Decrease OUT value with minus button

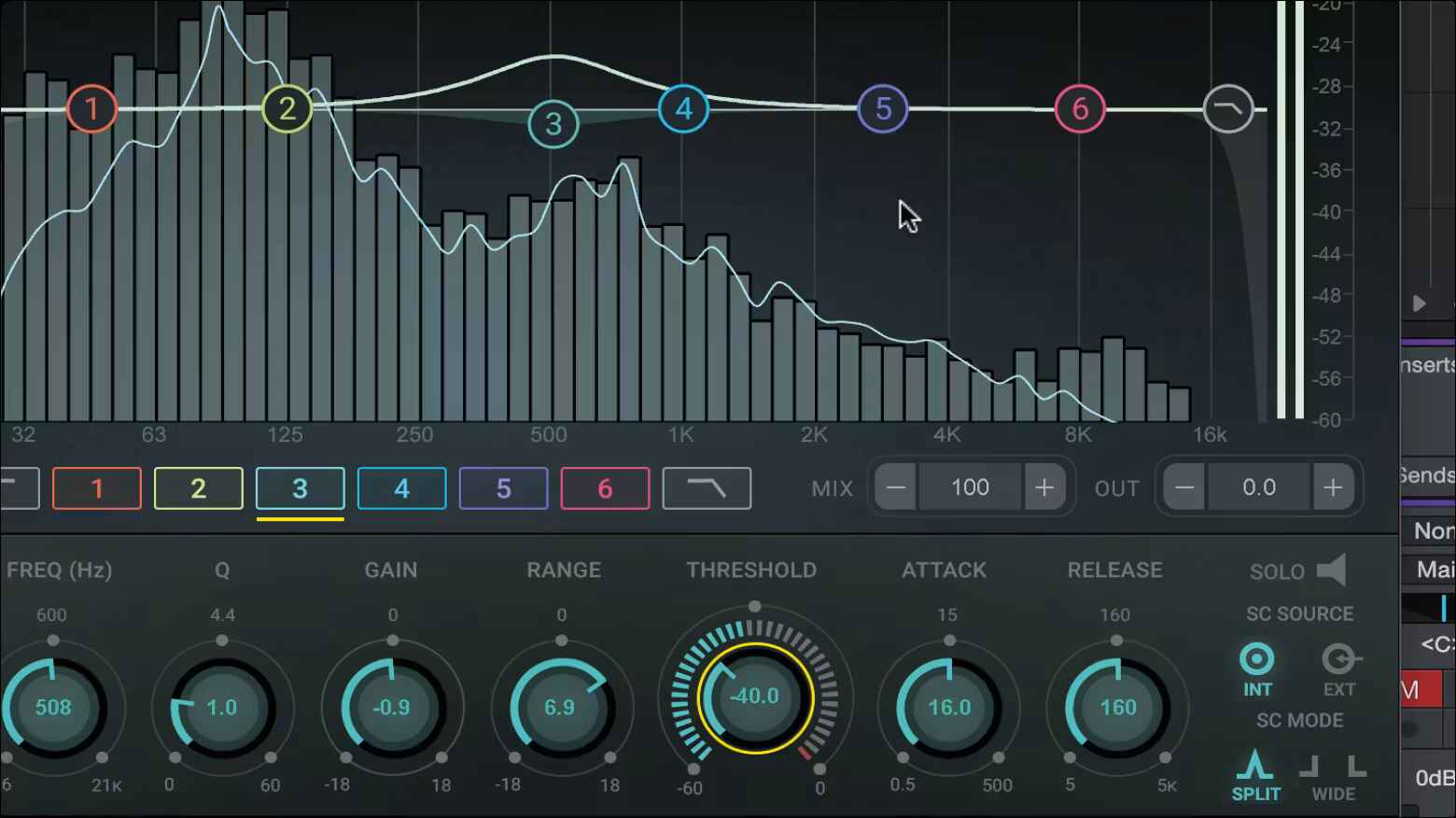click(1184, 487)
